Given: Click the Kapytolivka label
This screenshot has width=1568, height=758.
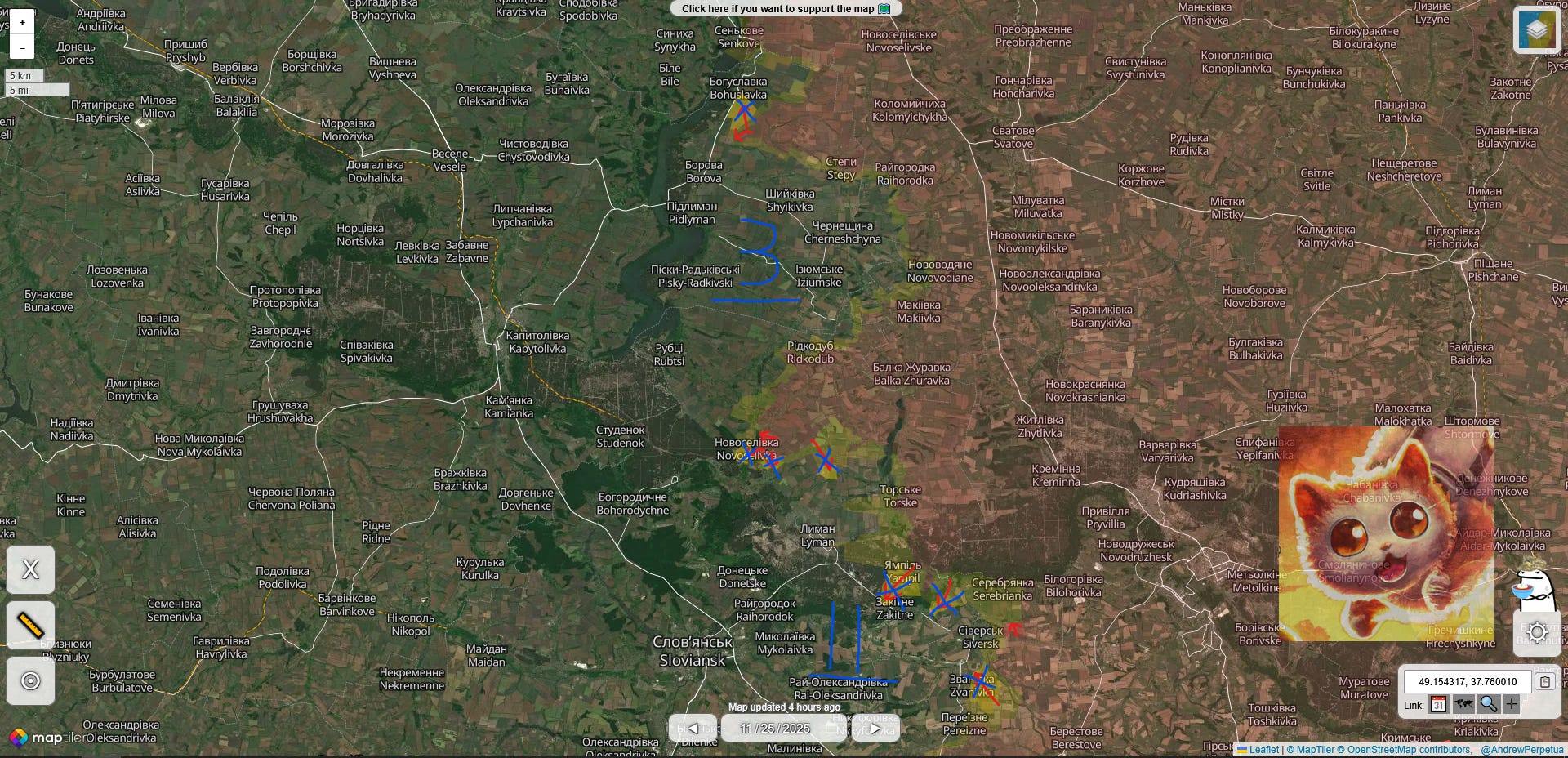Looking at the screenshot, I should [x=537, y=342].
